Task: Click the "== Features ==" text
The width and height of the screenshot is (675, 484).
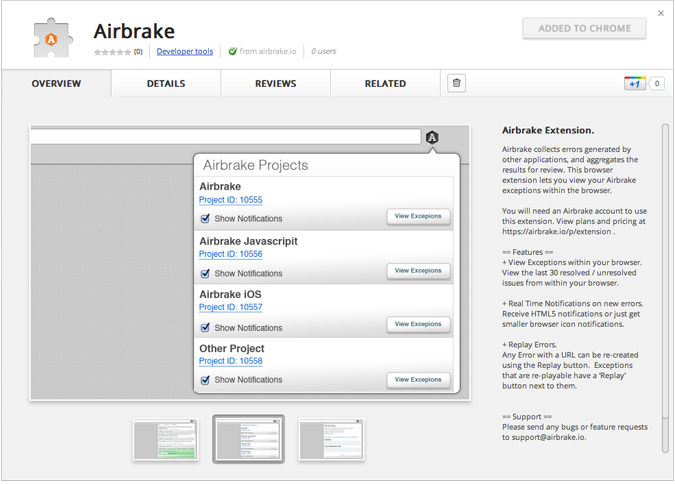Action: pyautogui.click(x=527, y=252)
